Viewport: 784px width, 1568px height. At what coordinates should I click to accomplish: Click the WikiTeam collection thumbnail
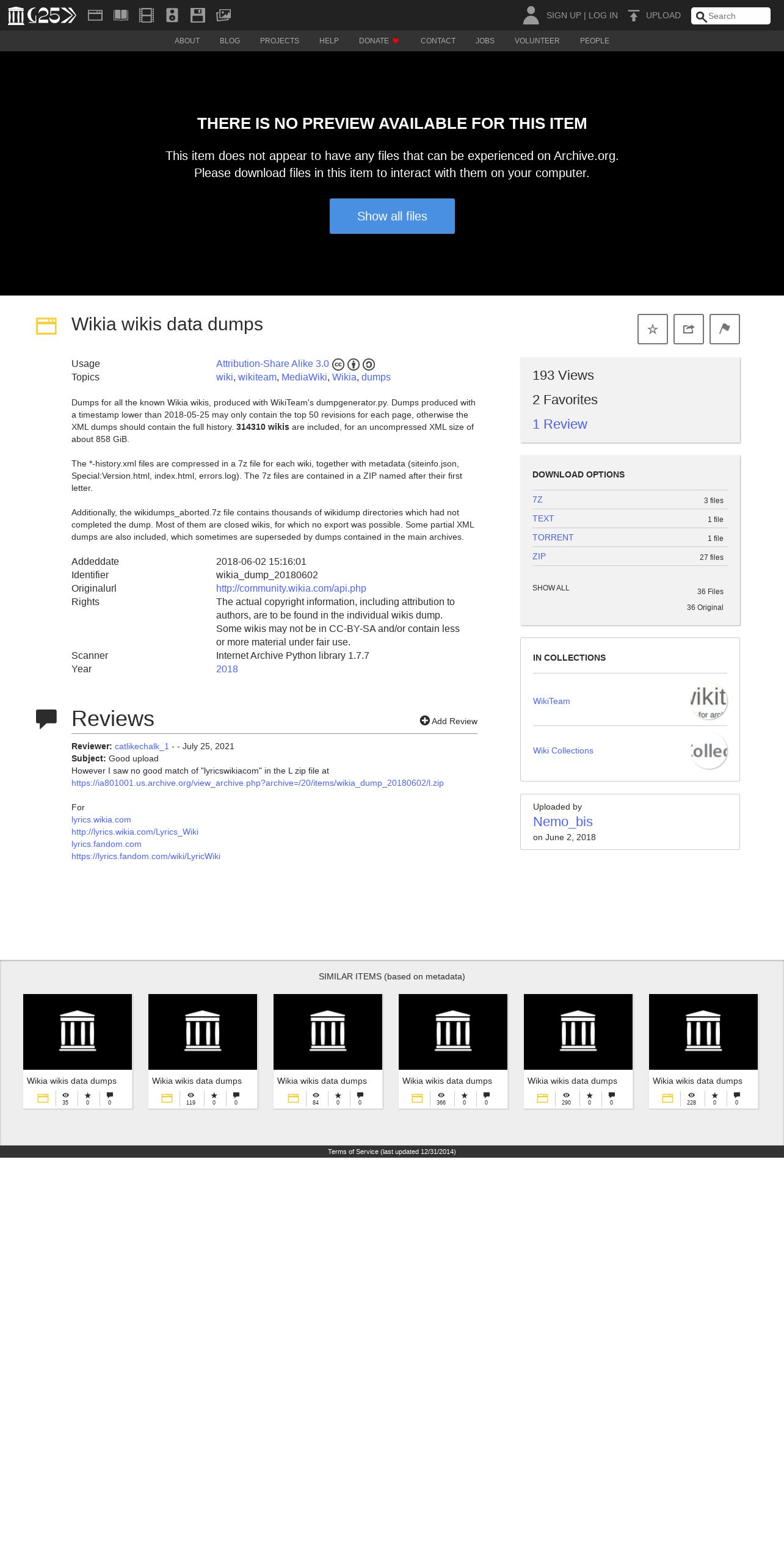point(709,701)
